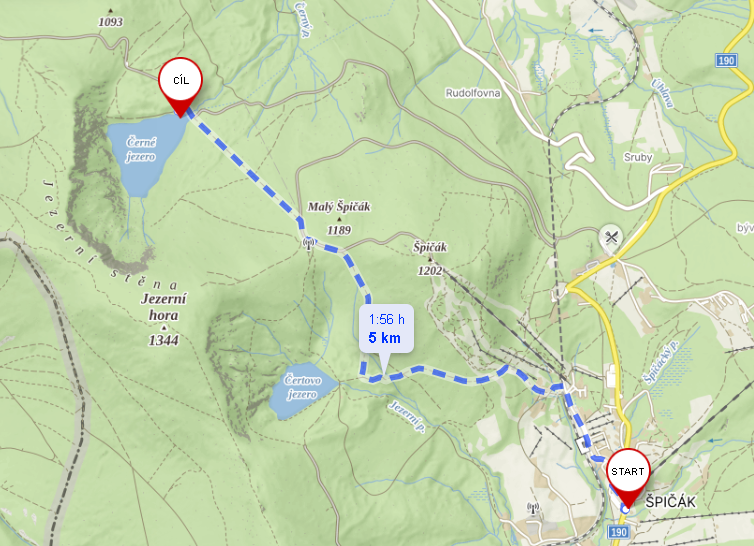754x546 pixels.
Task: Click the ŠPIČÁK village name label
Action: (670, 502)
